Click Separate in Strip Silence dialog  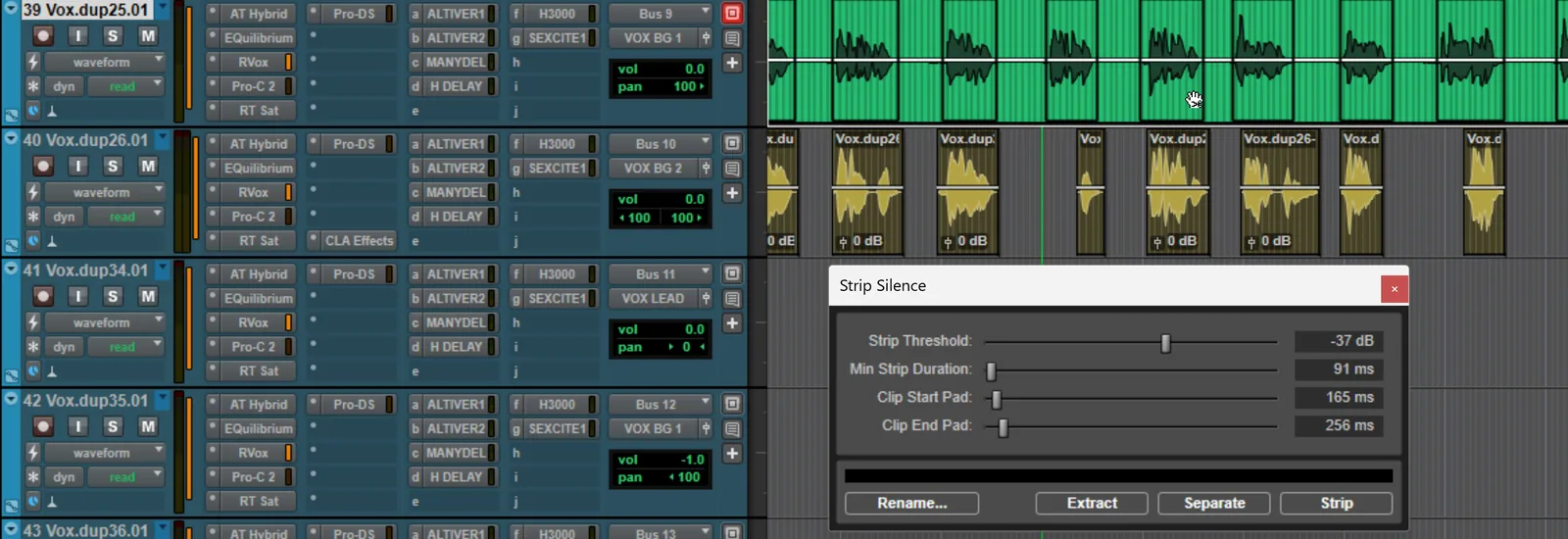click(1214, 504)
